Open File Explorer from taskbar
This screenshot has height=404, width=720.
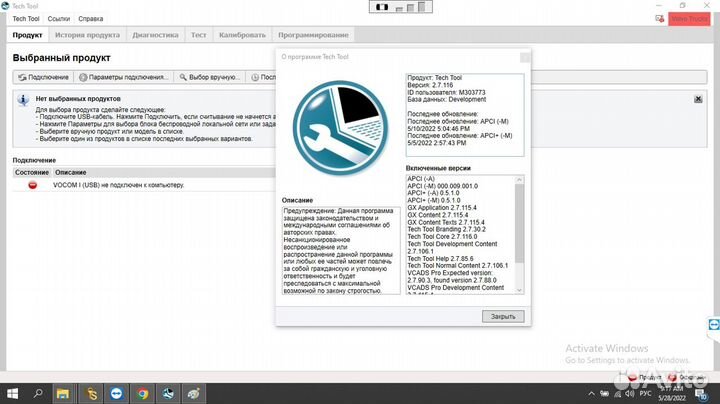point(63,393)
